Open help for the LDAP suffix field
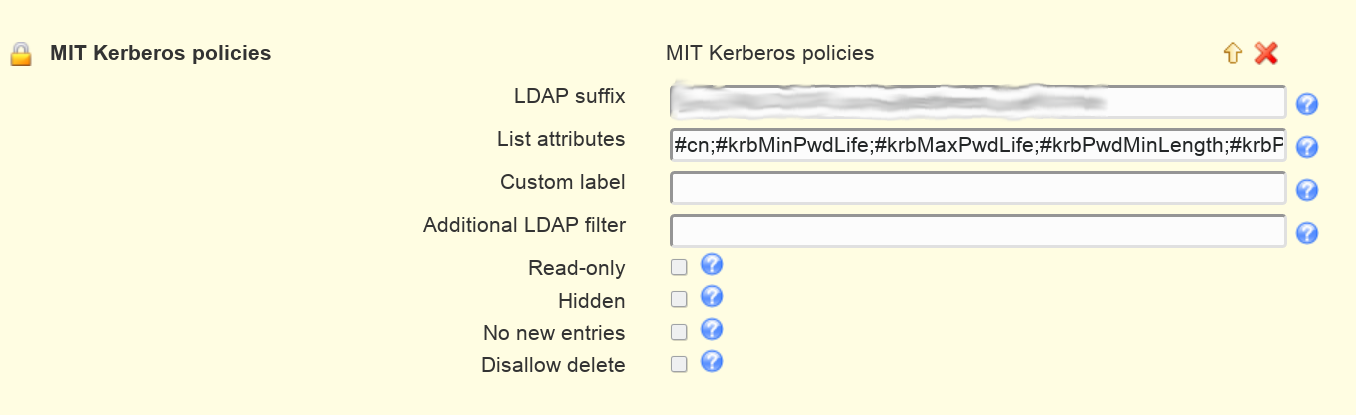Screen dimensions: 1356x415 tap(1307, 104)
